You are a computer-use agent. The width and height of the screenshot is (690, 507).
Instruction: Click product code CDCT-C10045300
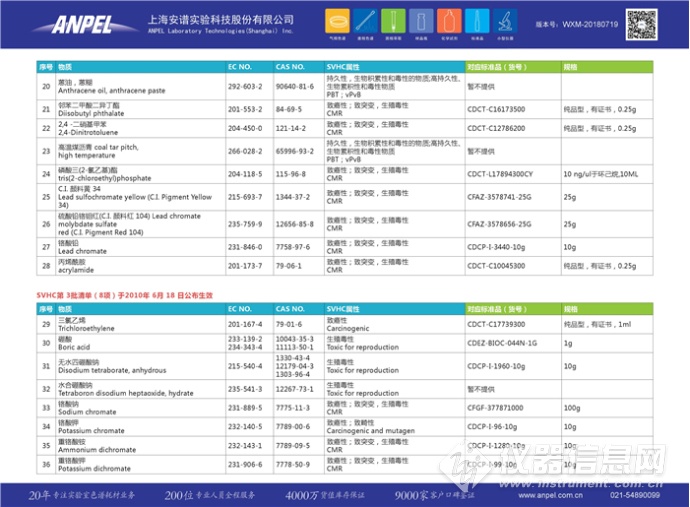click(x=496, y=266)
